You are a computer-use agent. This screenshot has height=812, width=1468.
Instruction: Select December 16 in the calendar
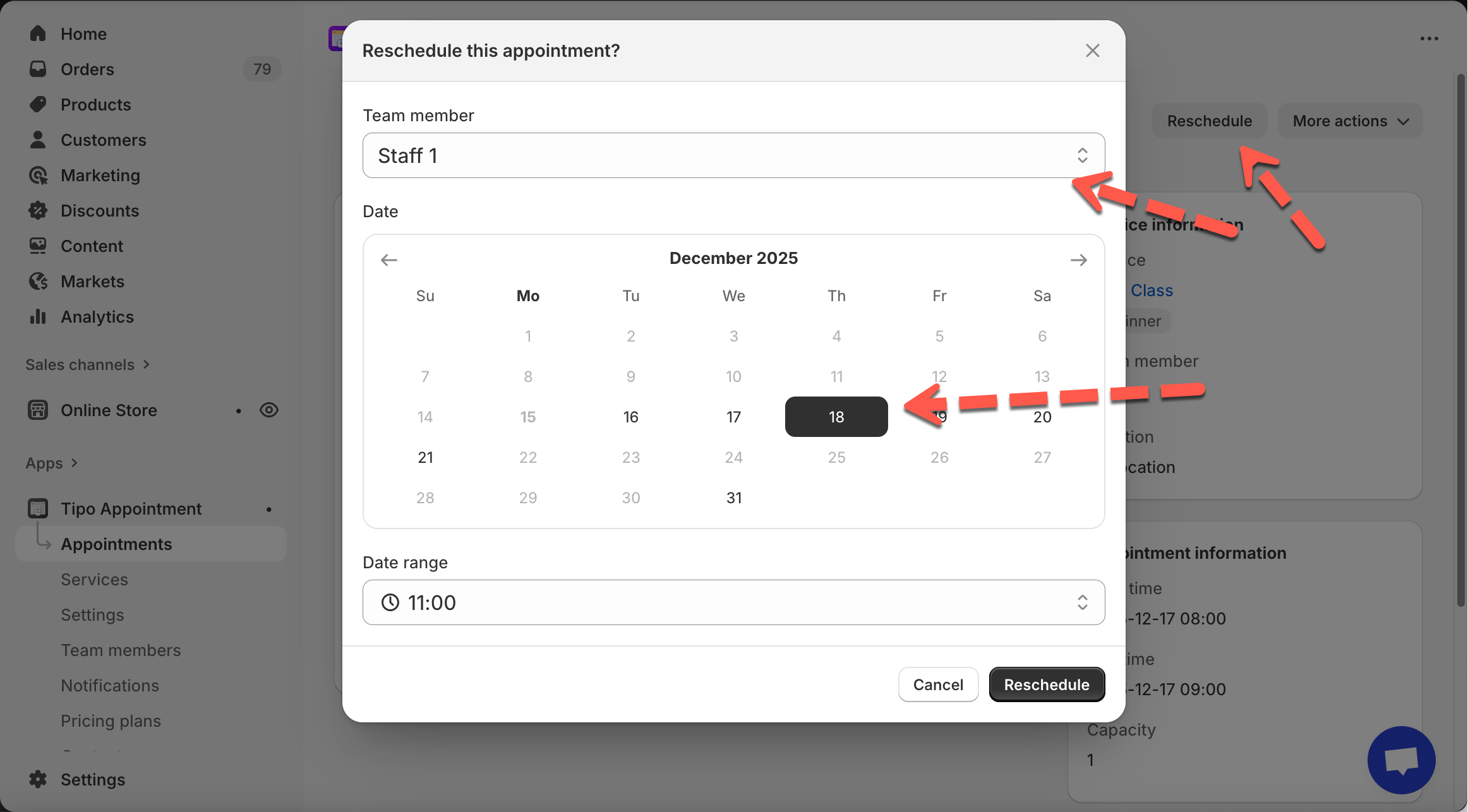[630, 417]
